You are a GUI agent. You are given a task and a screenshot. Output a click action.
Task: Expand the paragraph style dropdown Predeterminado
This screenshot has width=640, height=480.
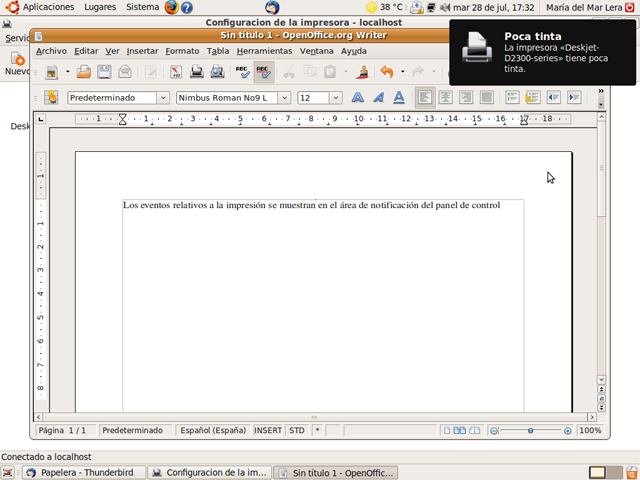coord(162,98)
